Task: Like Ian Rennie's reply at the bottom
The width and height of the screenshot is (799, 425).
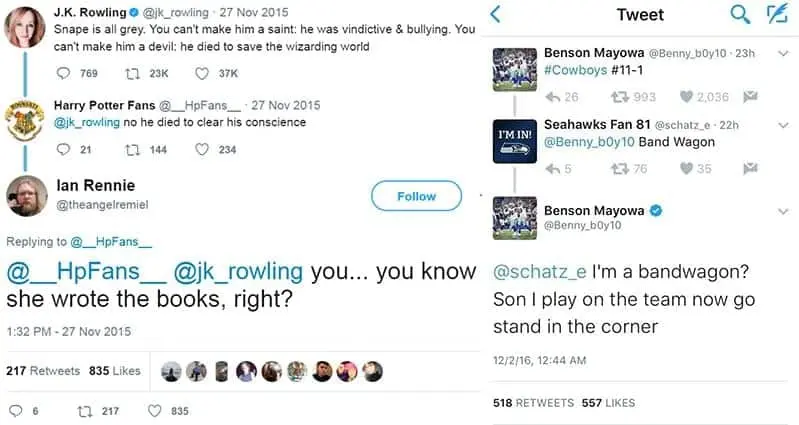Action: pos(154,410)
